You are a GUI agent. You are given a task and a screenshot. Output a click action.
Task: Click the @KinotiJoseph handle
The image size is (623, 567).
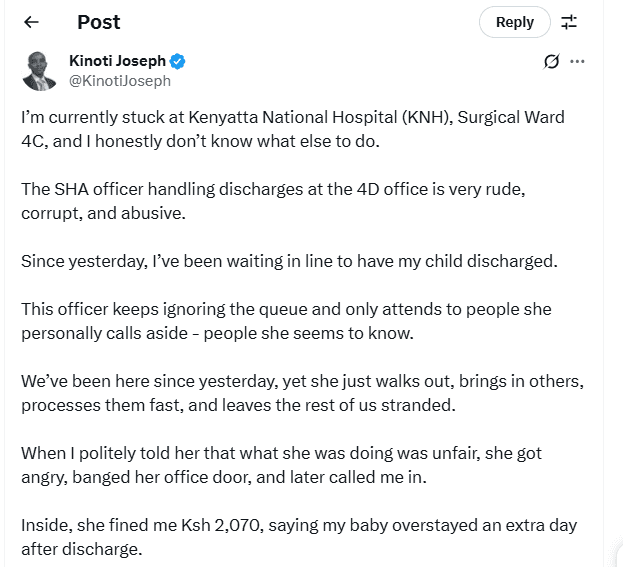point(120,81)
